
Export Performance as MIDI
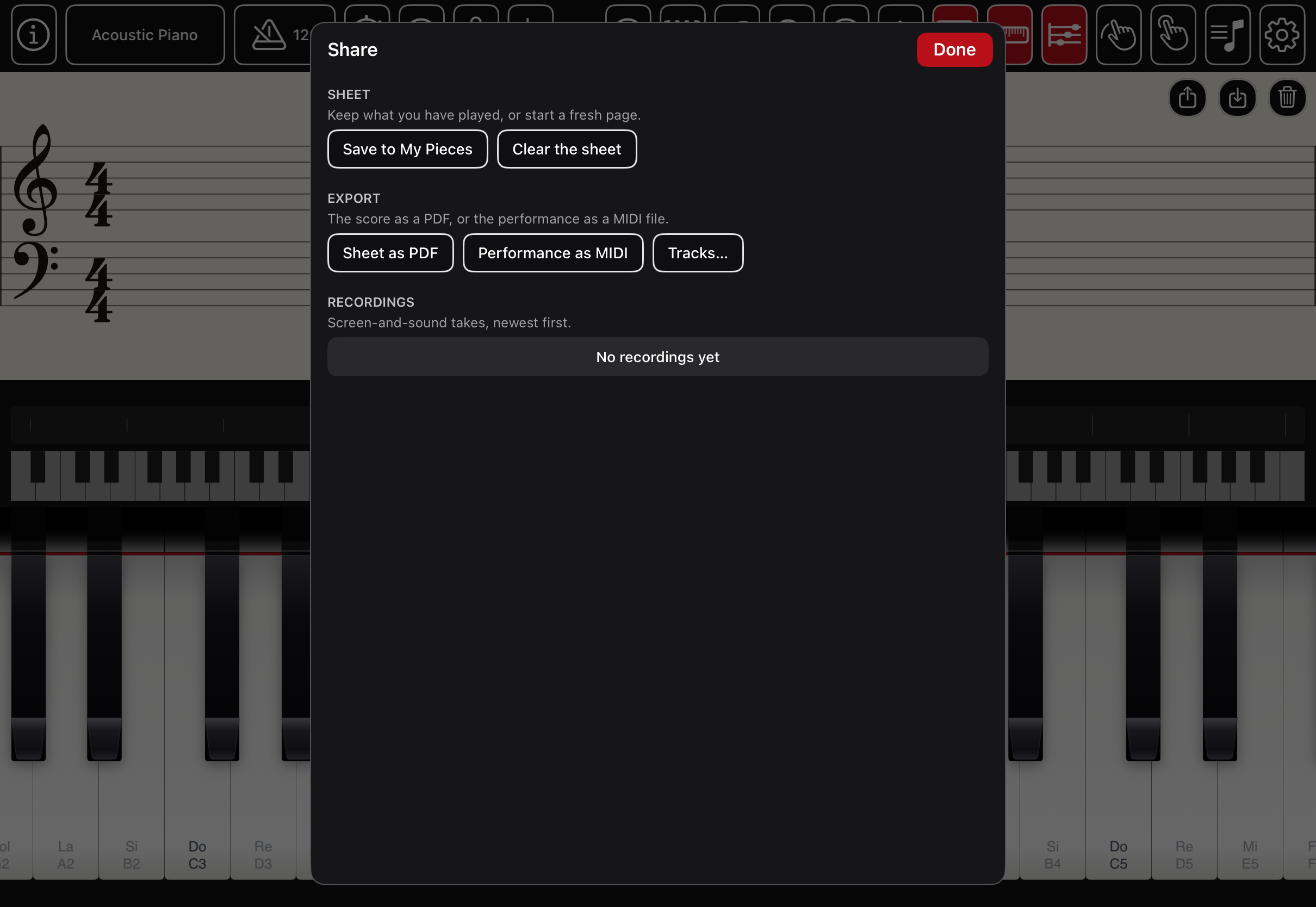click(553, 253)
